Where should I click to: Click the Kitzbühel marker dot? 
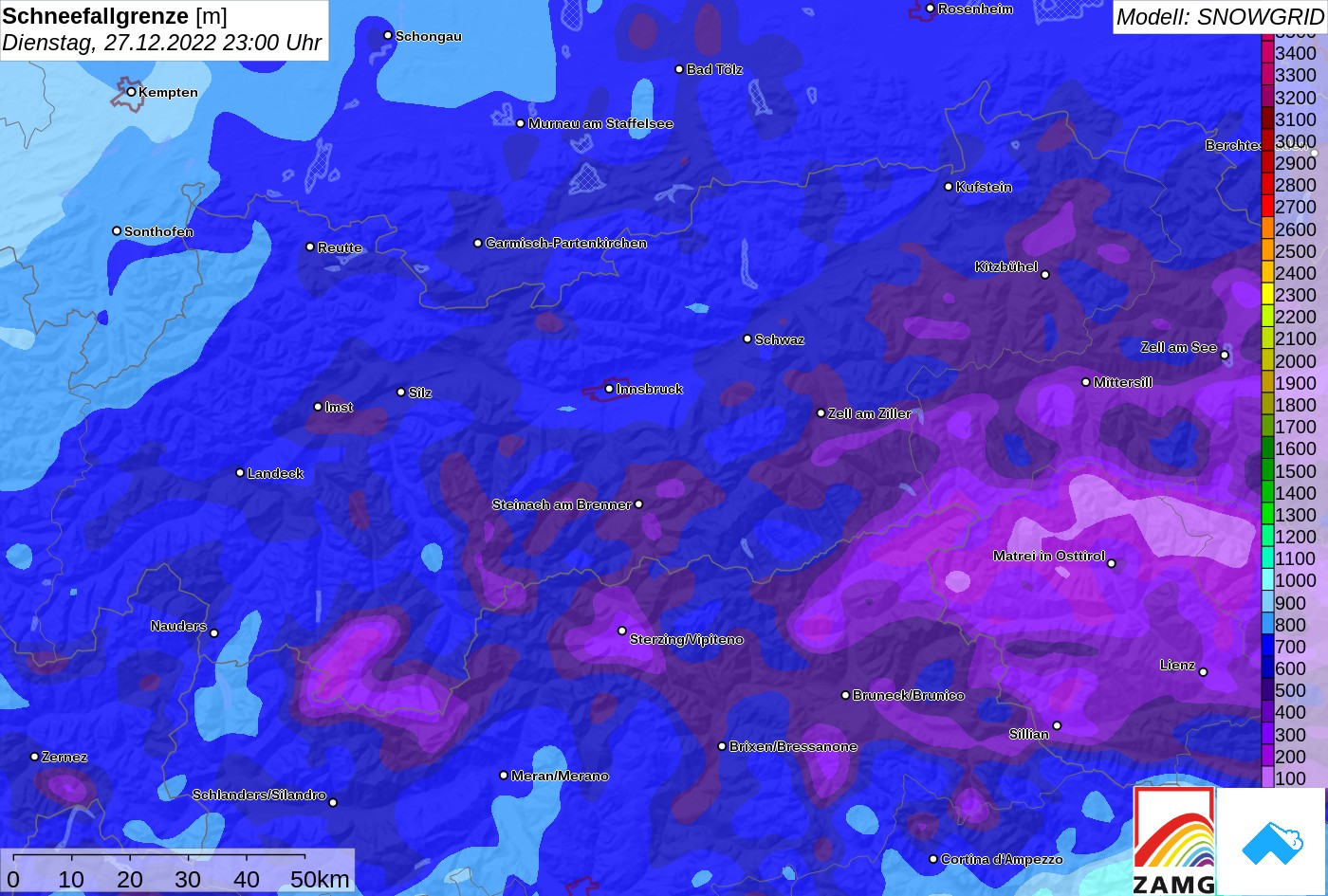tap(1045, 275)
